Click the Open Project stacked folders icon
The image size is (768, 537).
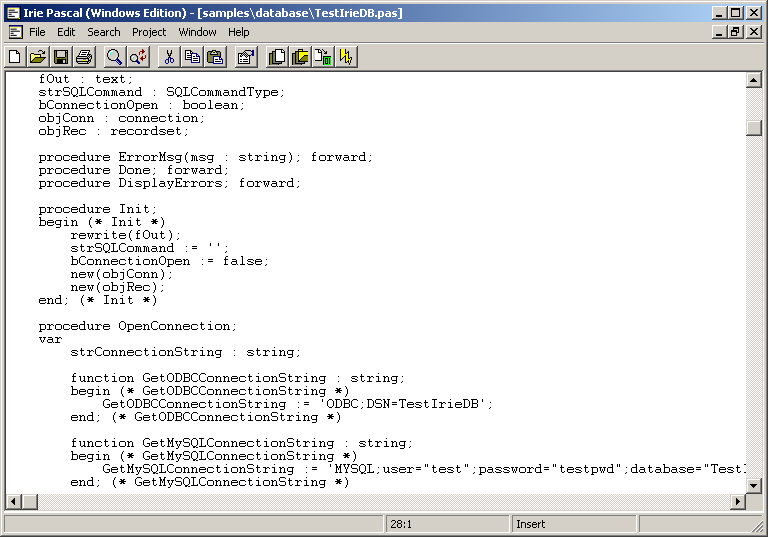coord(300,57)
